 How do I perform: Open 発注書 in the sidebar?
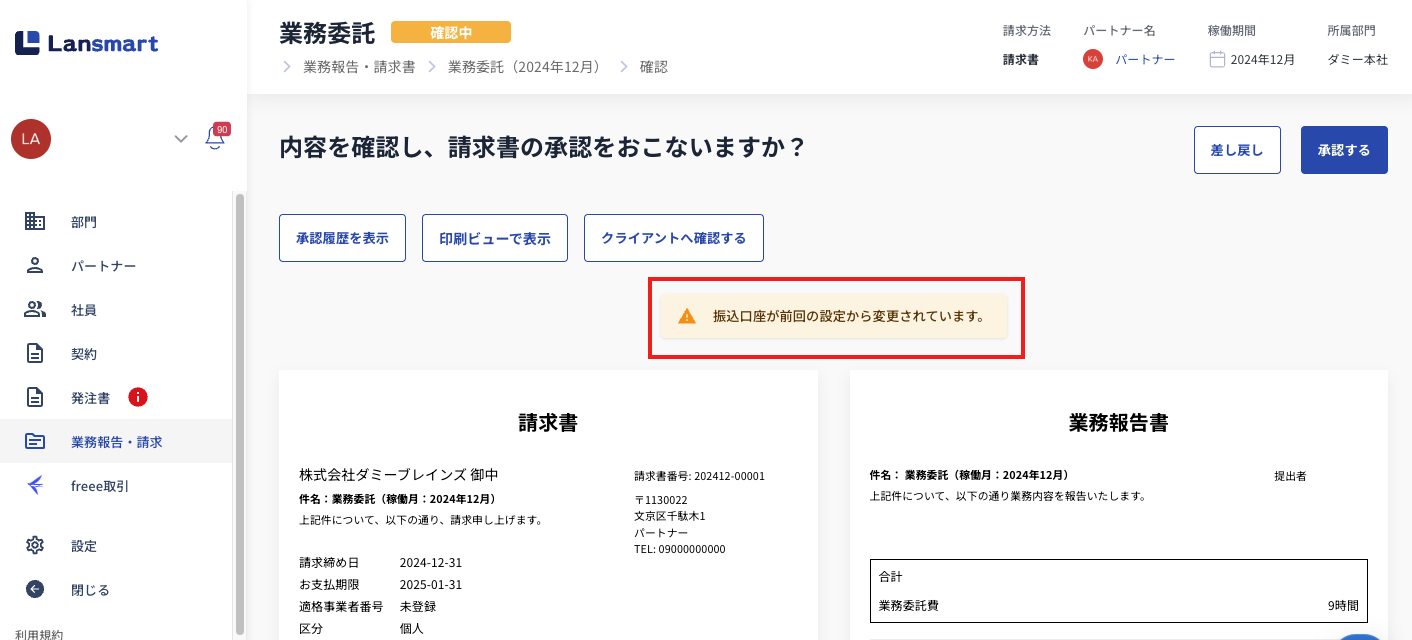coord(90,398)
